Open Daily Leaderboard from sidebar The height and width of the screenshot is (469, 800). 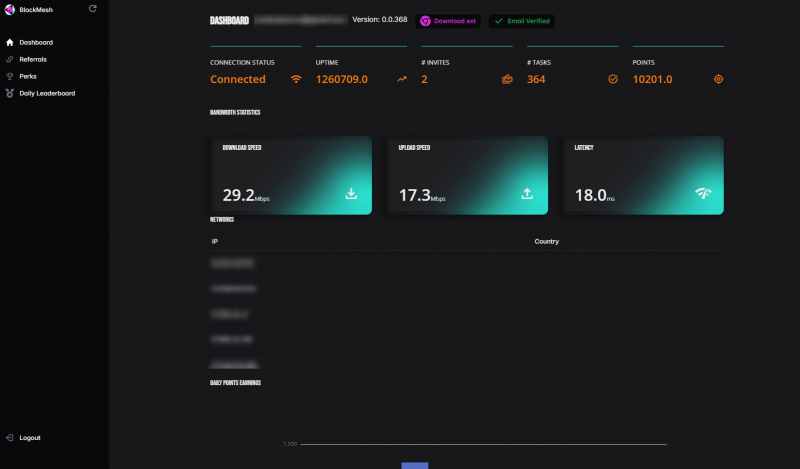(x=46, y=93)
